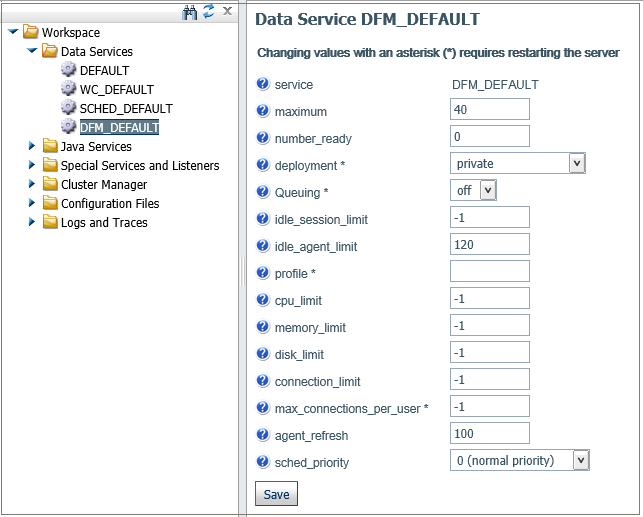Image resolution: width=643 pixels, height=517 pixels.
Task: Click the memory_limit input field
Action: 490,325
